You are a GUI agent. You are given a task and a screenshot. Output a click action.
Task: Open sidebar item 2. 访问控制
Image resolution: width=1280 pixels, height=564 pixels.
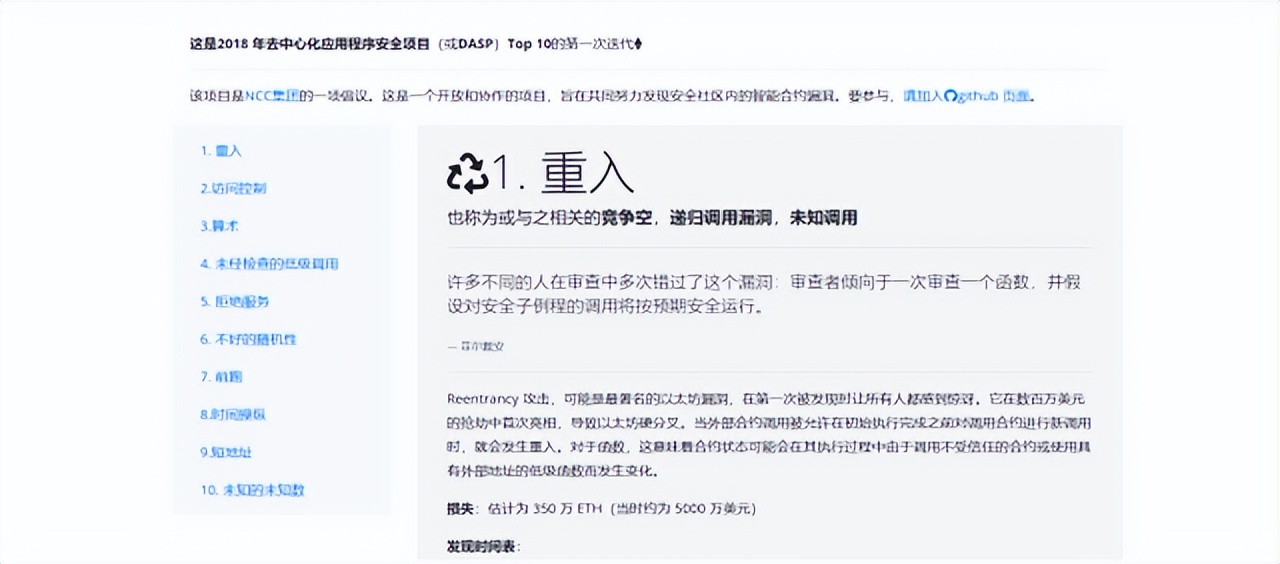[233, 188]
